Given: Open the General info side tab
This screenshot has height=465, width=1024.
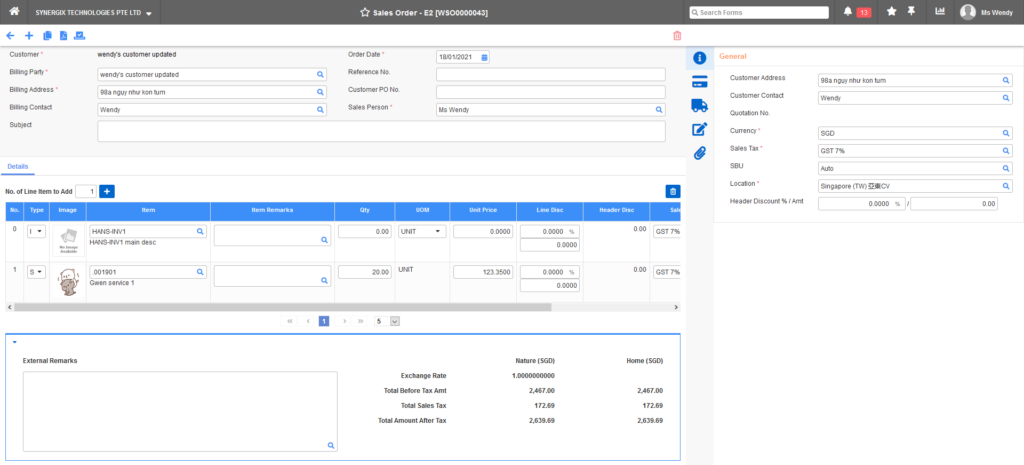Looking at the screenshot, I should tap(699, 57).
